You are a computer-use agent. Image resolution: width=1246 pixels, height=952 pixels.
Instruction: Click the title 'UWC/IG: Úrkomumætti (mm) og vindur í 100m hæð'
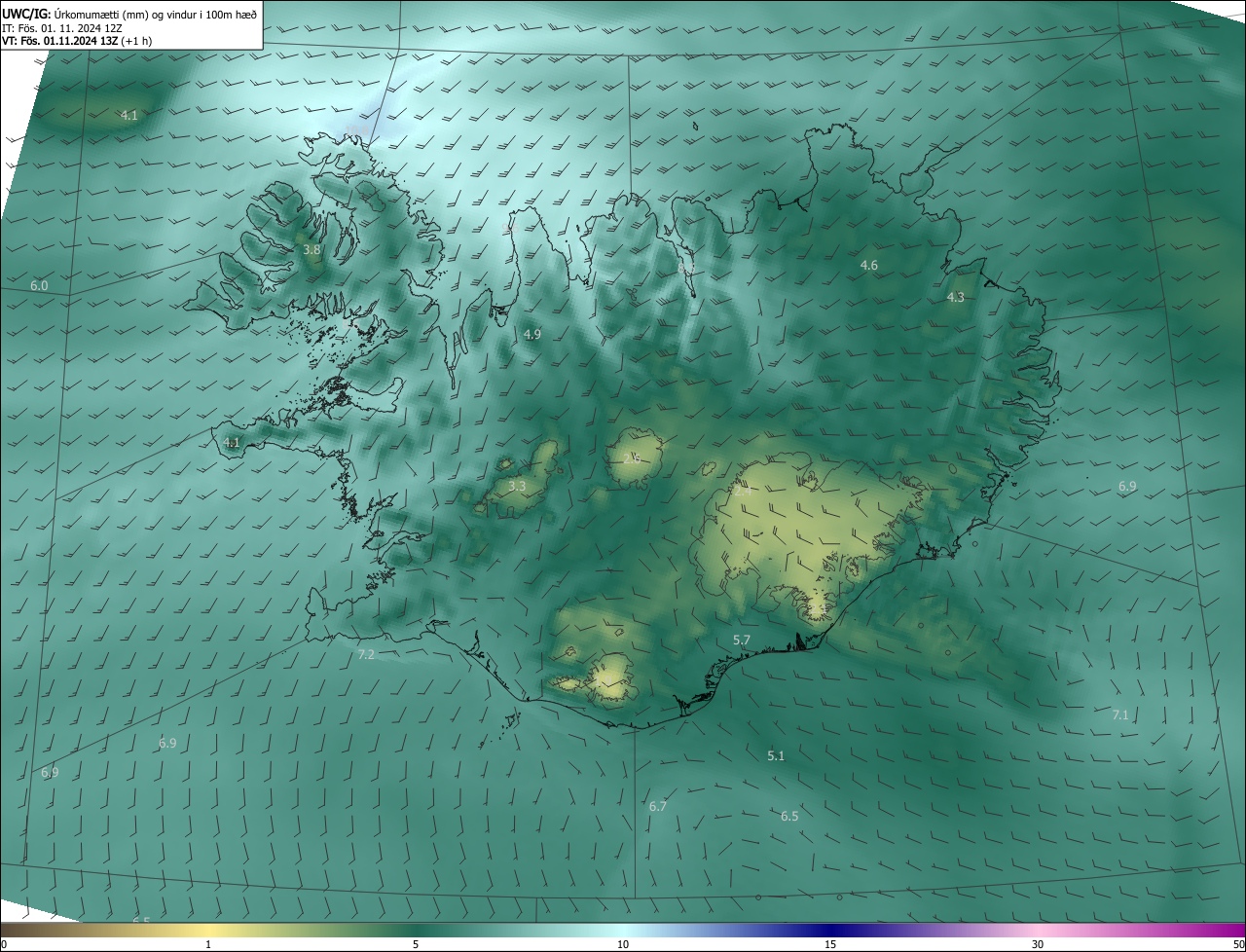pos(129,14)
